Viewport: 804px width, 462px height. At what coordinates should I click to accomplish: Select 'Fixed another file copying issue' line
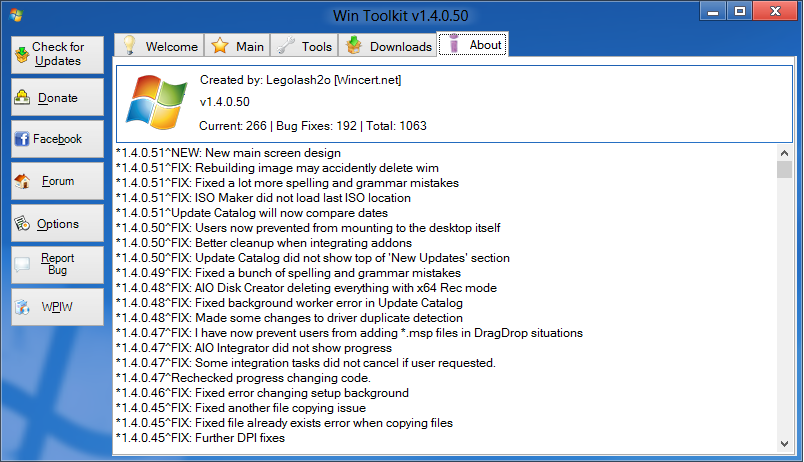(241, 408)
